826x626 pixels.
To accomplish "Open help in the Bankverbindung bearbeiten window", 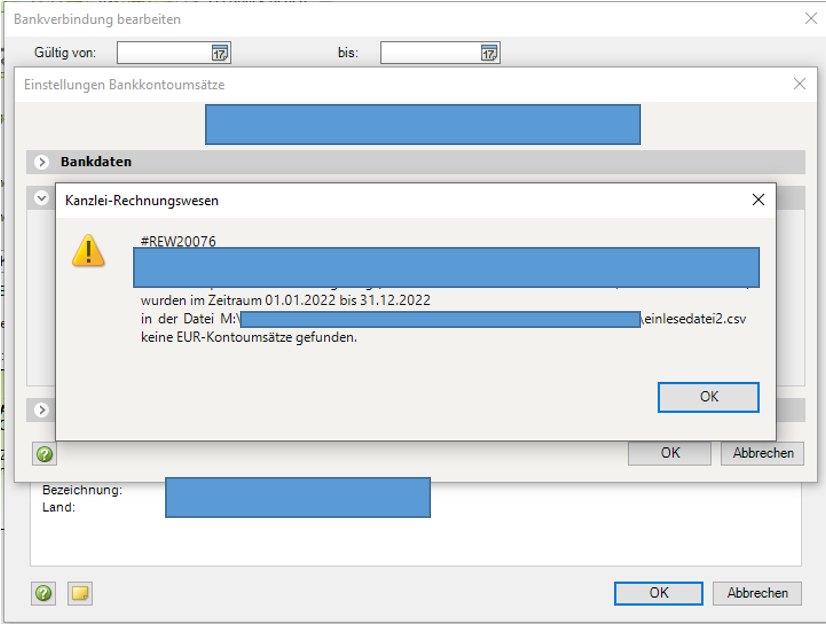I will [x=43, y=593].
